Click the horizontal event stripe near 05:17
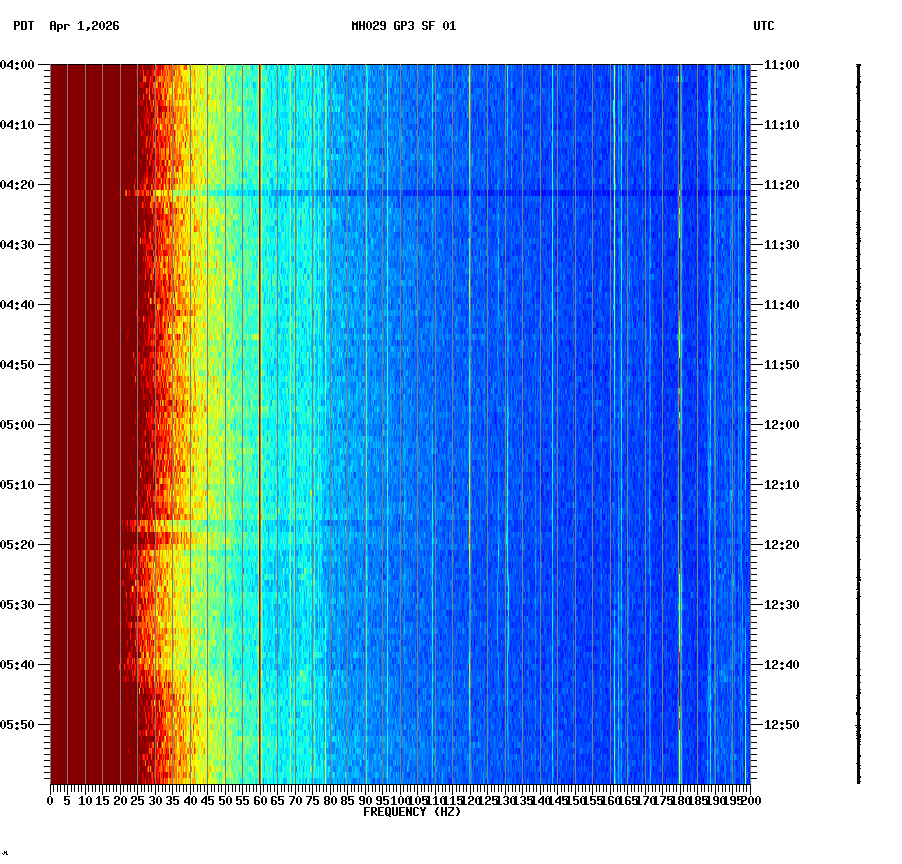The image size is (902, 864). [300, 519]
